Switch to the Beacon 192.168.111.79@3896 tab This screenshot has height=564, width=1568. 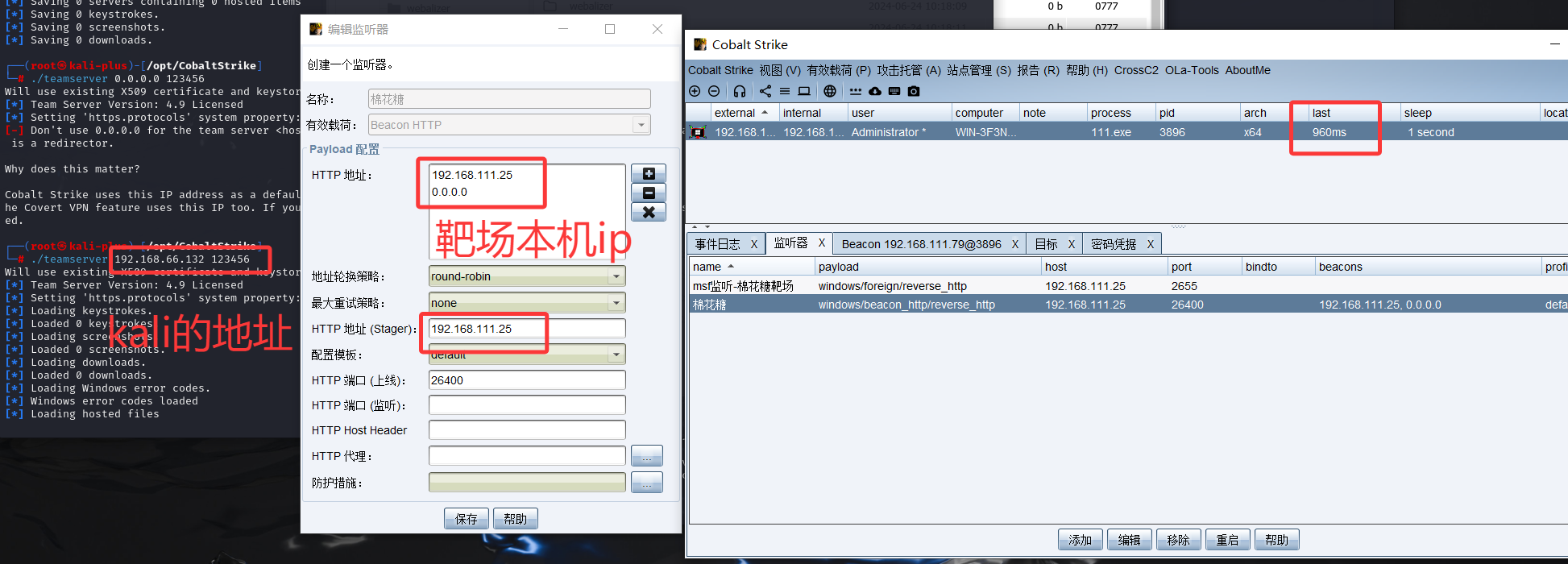click(921, 244)
